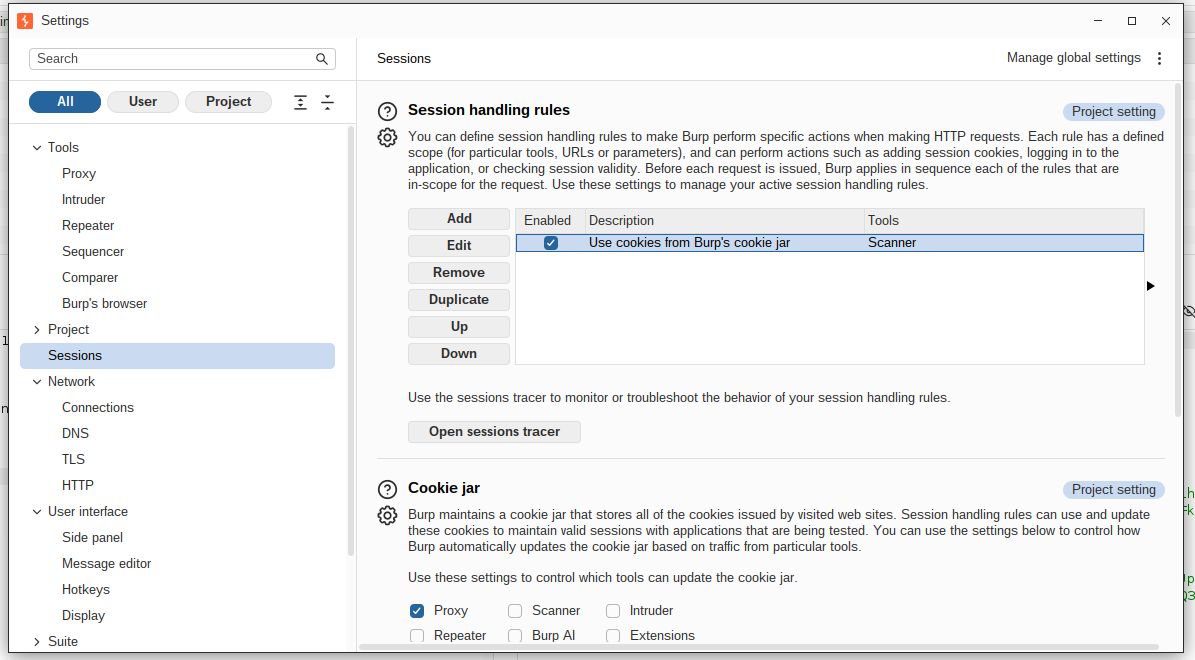Click the Open sessions tracer button

click(494, 432)
